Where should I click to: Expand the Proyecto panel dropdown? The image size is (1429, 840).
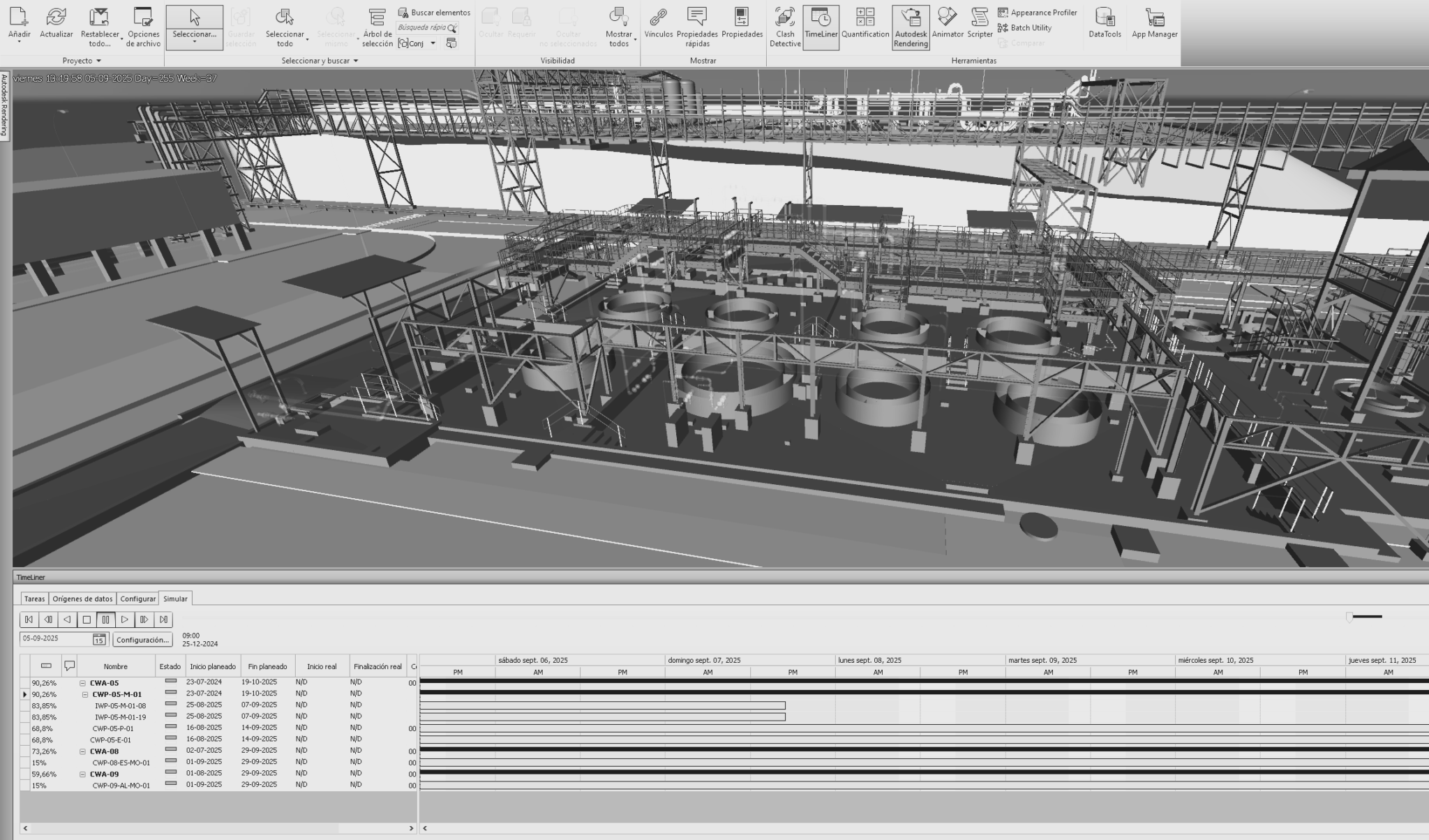(x=99, y=61)
